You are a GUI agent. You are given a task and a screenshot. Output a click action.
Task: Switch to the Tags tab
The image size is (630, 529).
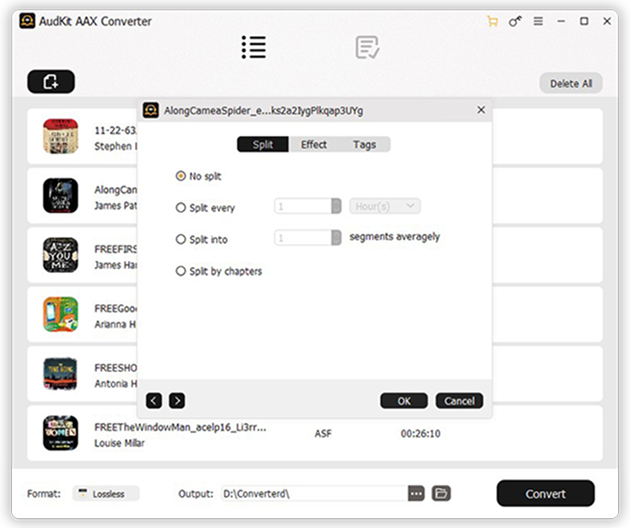pos(364,145)
